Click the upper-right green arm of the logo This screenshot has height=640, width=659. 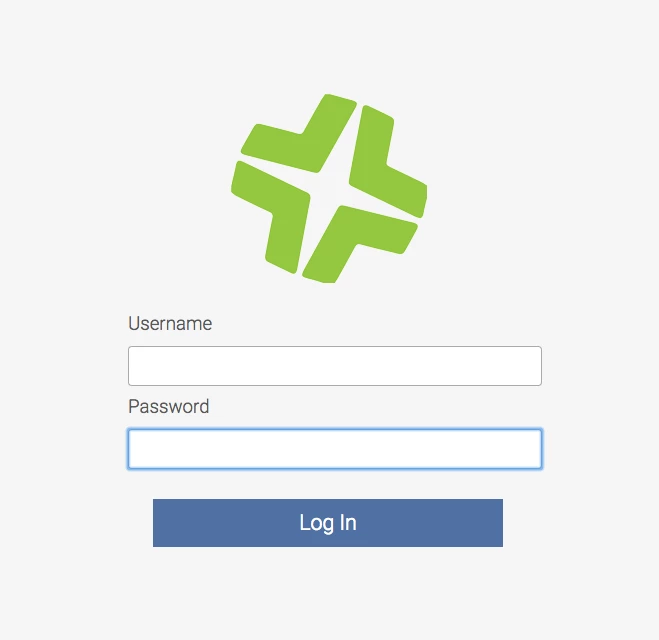[x=385, y=162]
